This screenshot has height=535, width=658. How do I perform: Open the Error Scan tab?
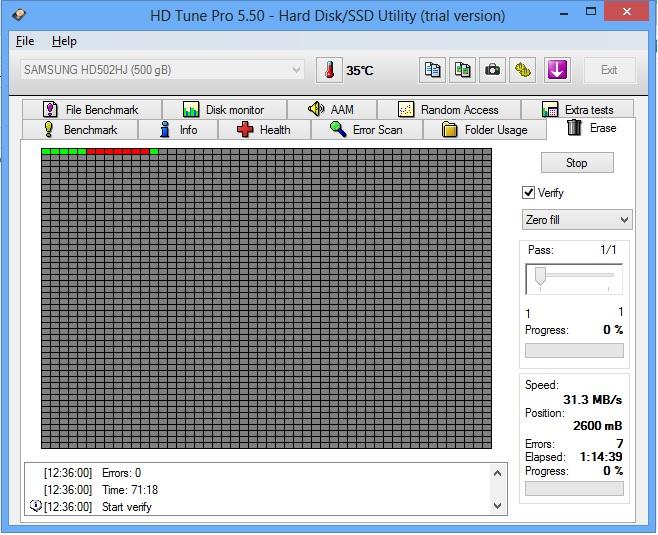[367, 130]
